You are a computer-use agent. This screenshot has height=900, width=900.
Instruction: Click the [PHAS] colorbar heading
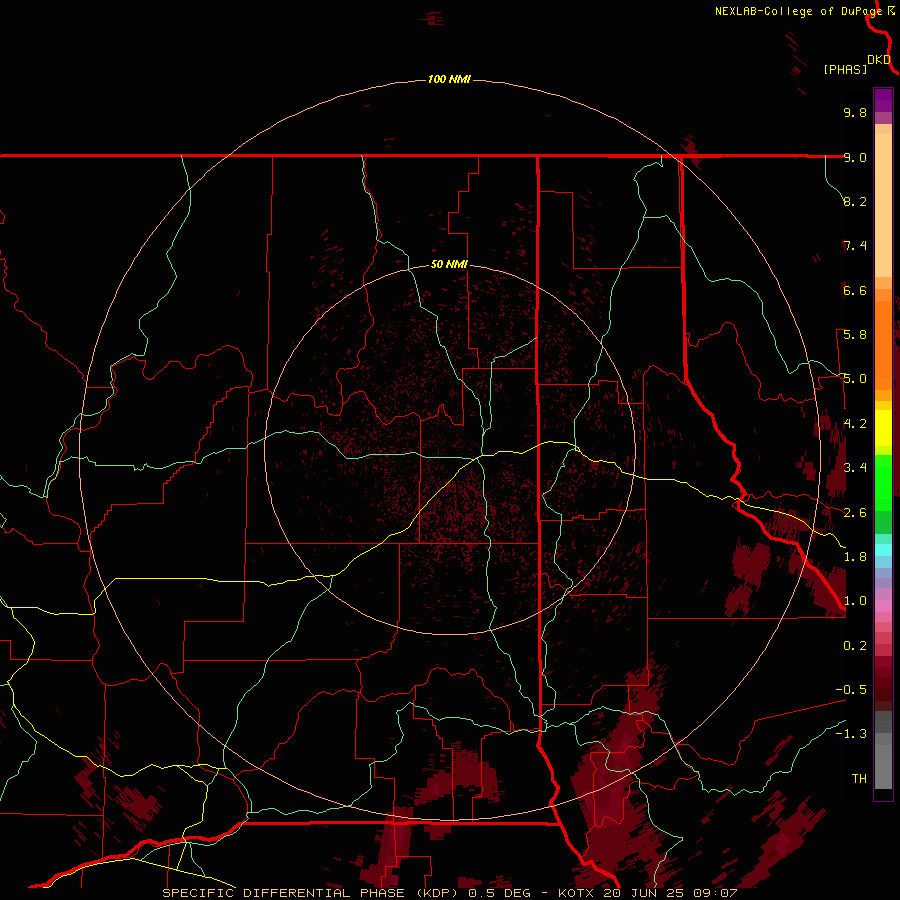pyautogui.click(x=845, y=69)
